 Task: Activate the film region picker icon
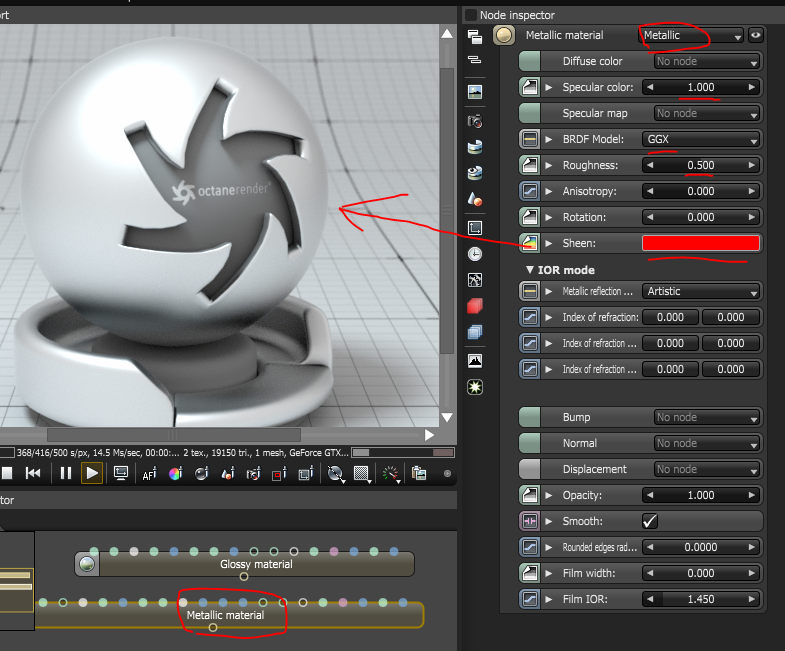pos(305,473)
